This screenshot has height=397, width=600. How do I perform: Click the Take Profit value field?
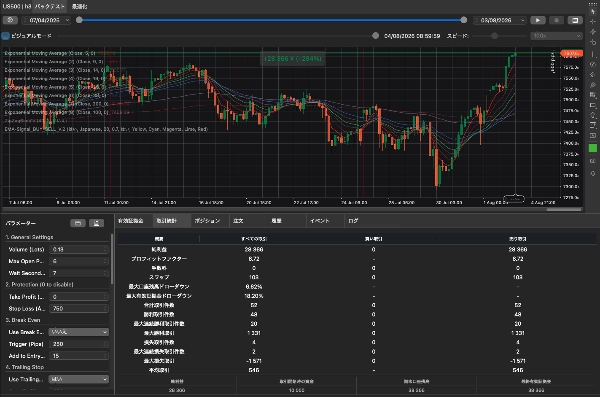click(x=79, y=297)
